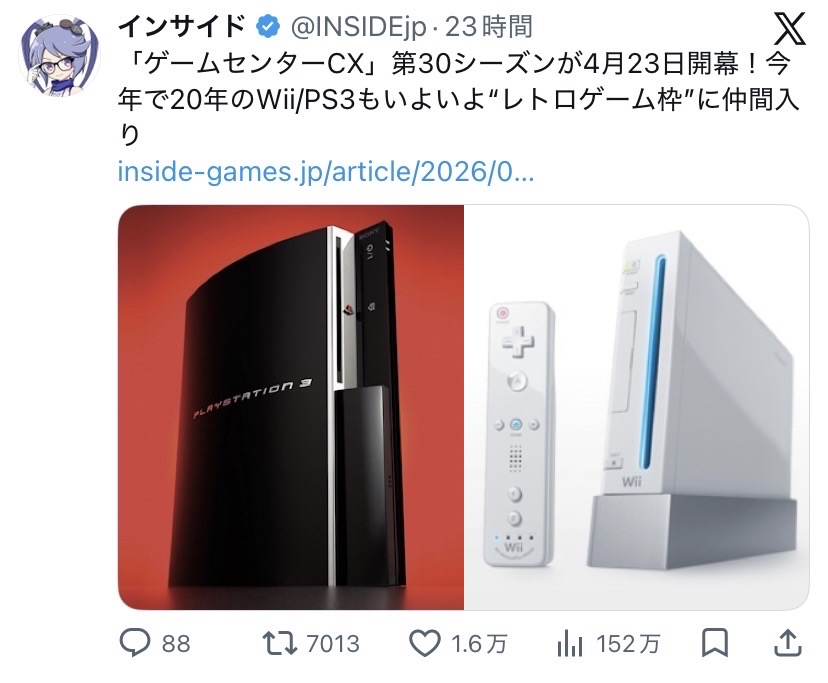The width and height of the screenshot is (828, 683).
Task: View the Wii console image
Action: 636,407
